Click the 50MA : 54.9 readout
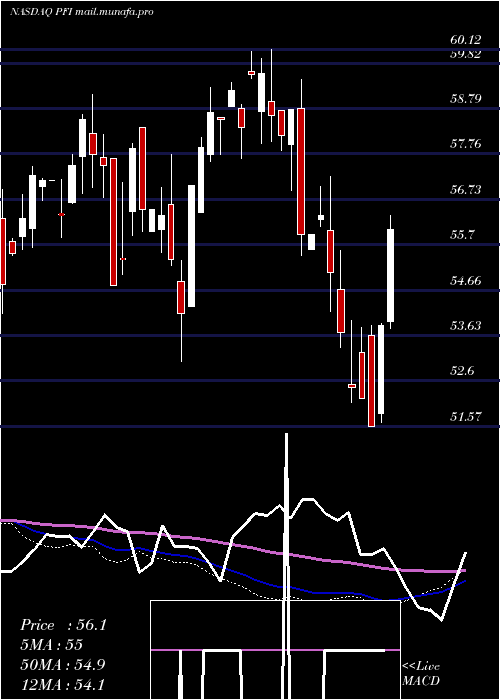Viewport: 500px width, 700px height. click(x=63, y=664)
